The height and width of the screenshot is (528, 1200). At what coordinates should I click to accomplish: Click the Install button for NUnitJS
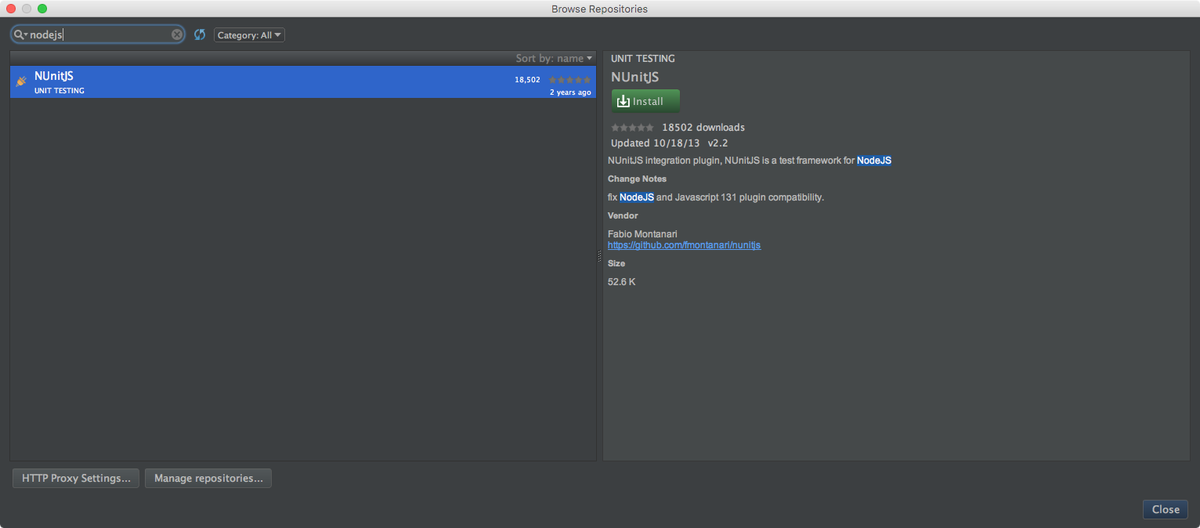click(x=646, y=101)
